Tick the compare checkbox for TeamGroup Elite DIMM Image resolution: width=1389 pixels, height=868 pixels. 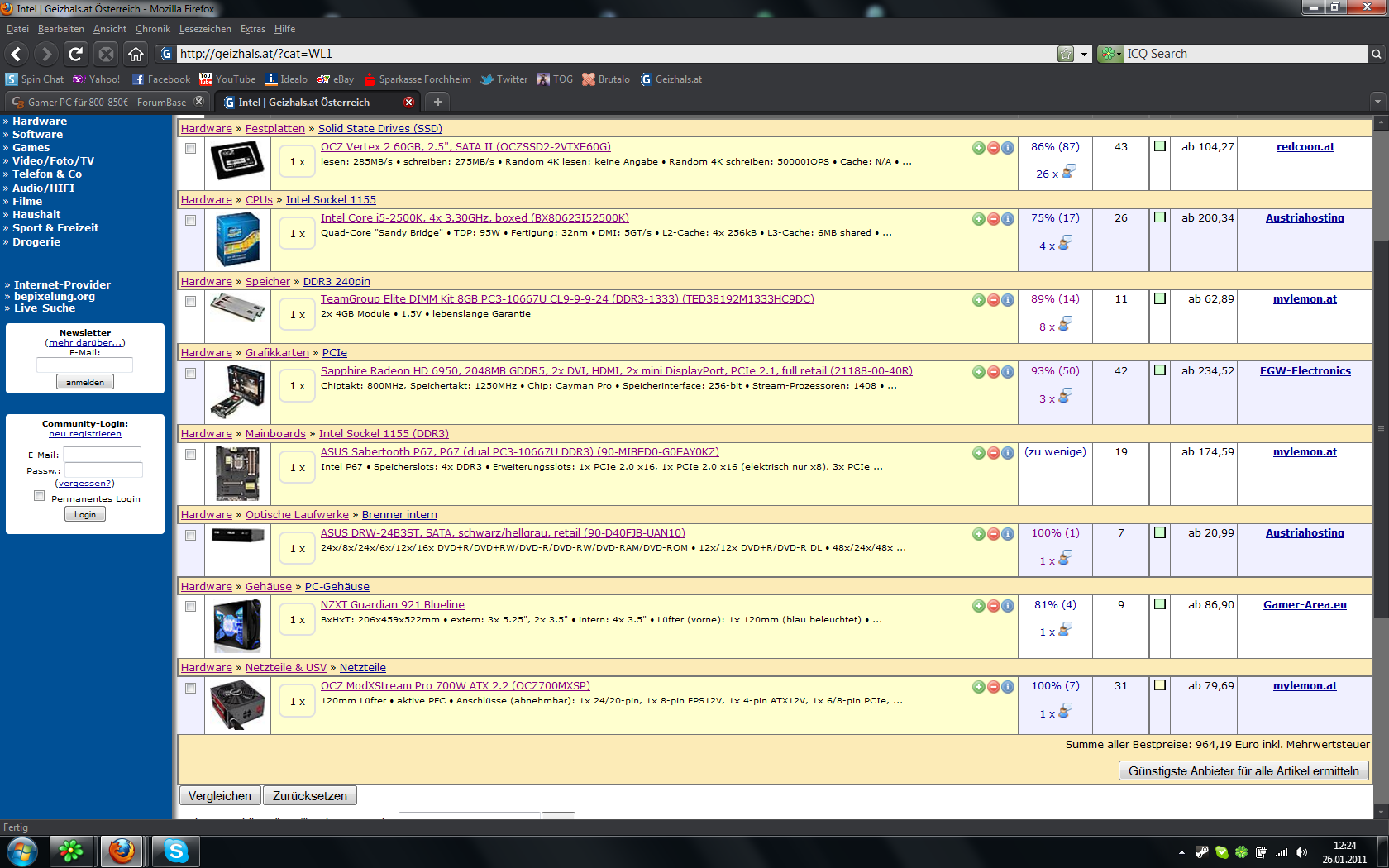pyautogui.click(x=191, y=302)
